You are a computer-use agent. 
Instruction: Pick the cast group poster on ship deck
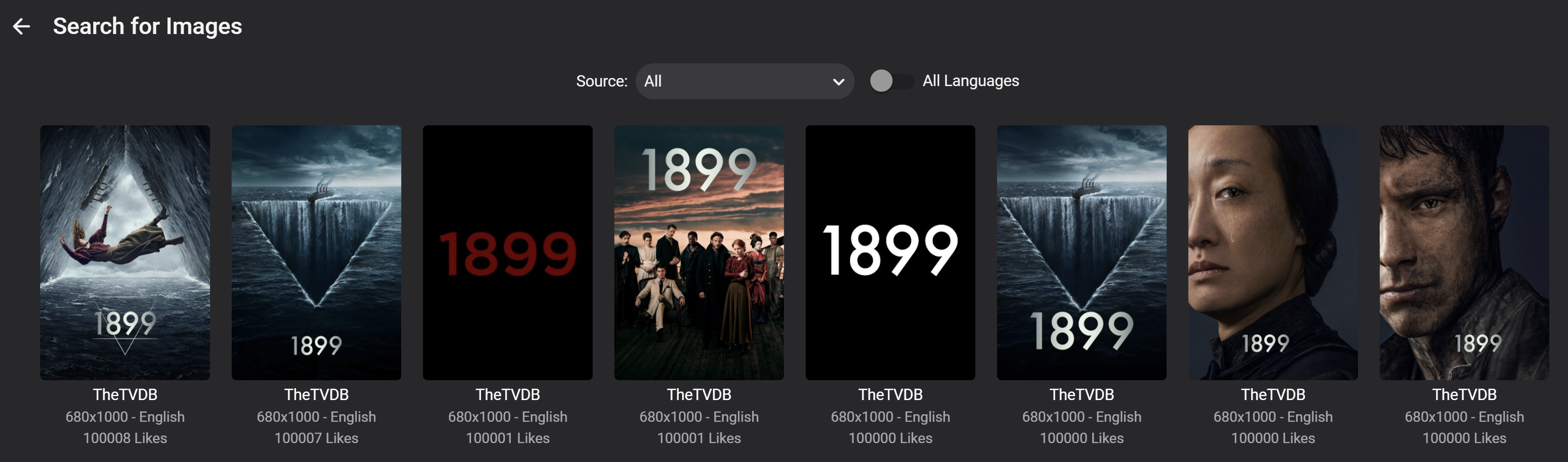(x=699, y=252)
